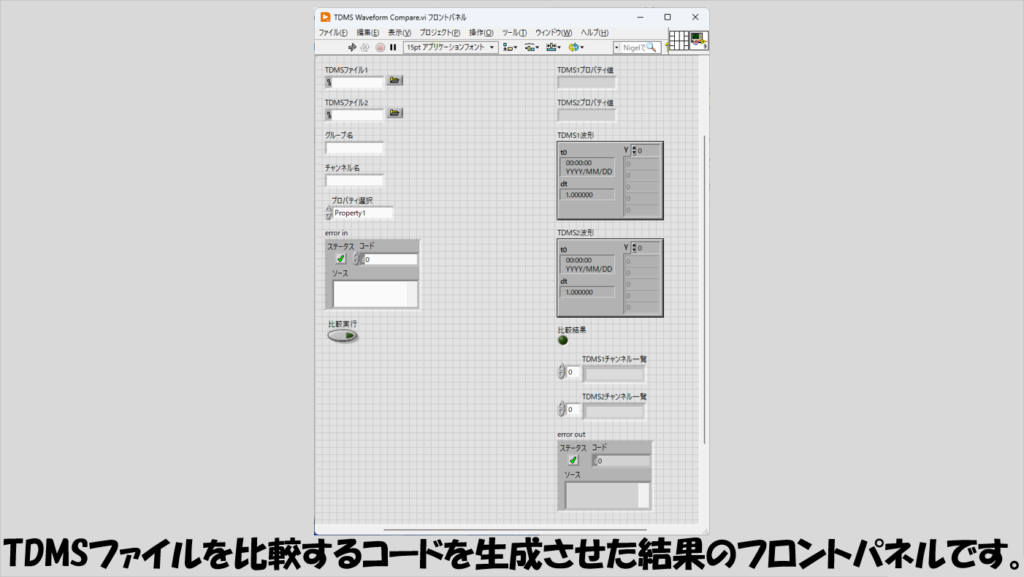Browse for TDMSファイル1 using its folder icon
The image size is (1024, 577).
click(x=394, y=80)
